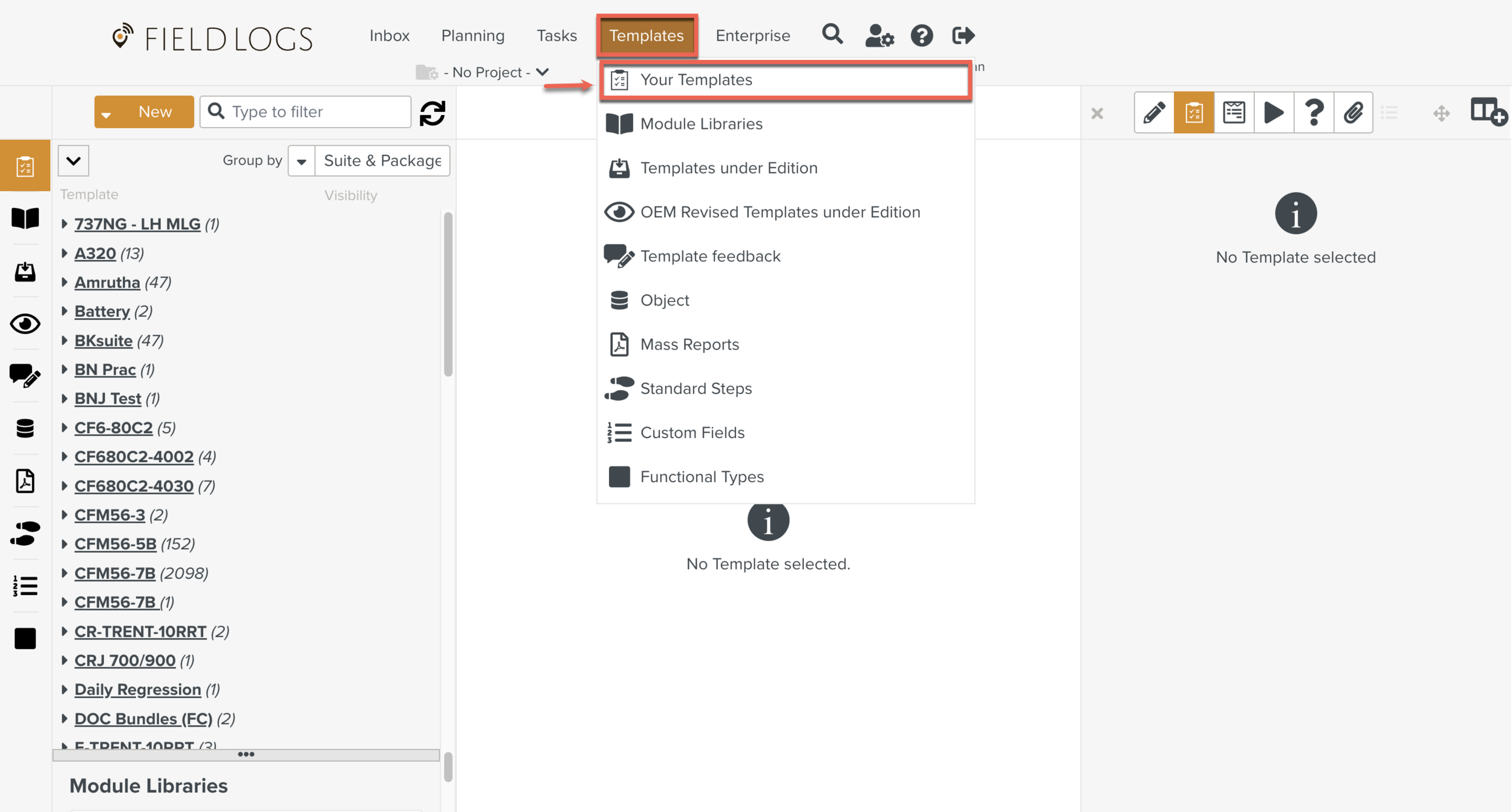The width and height of the screenshot is (1512, 812).
Task: Select Custom Fields from the menu
Action: [x=786, y=433]
